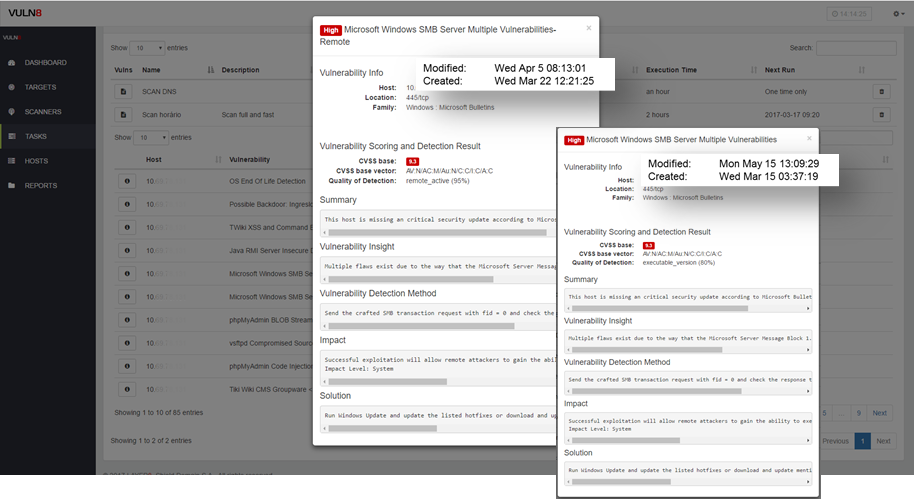Click the 'Scan full and fast' description

[x=248, y=115]
